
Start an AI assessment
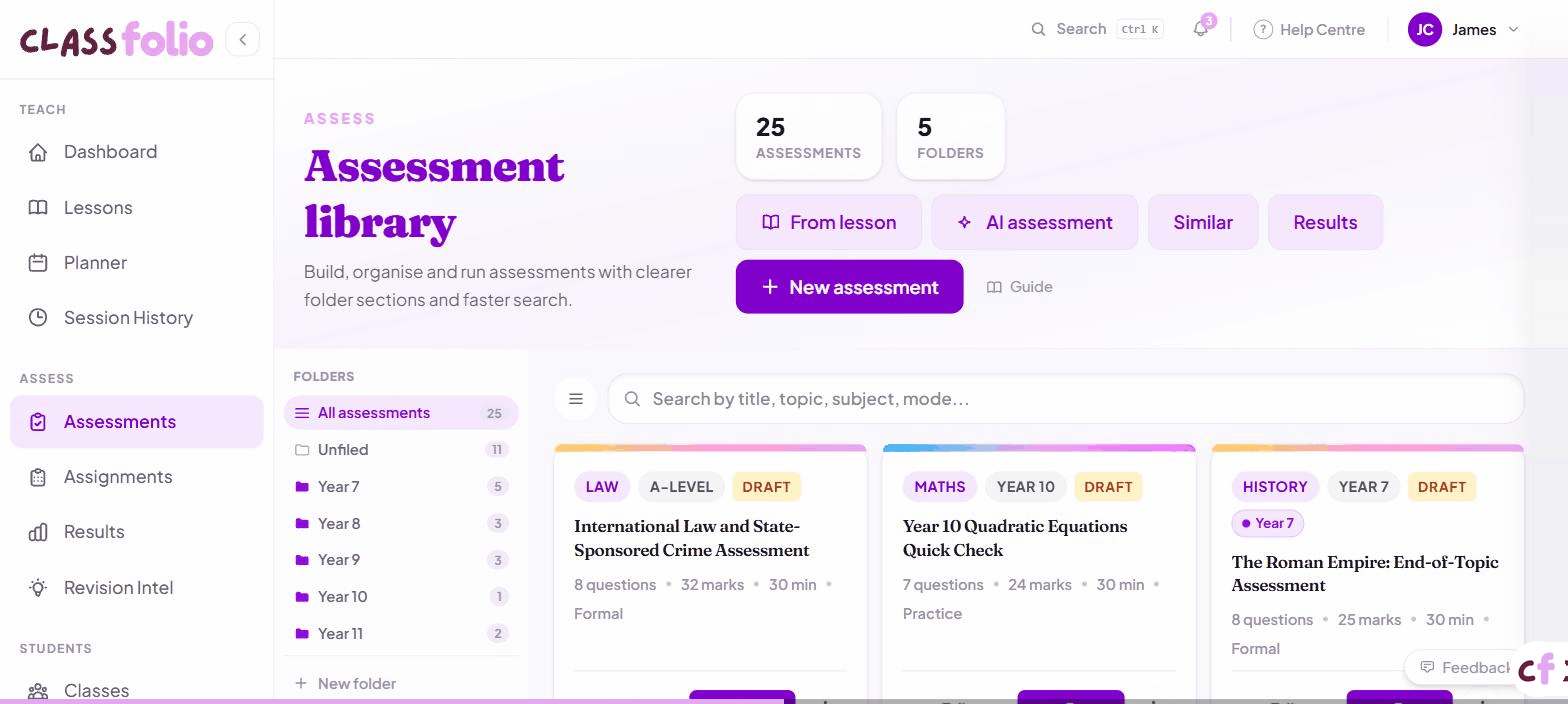(1035, 222)
